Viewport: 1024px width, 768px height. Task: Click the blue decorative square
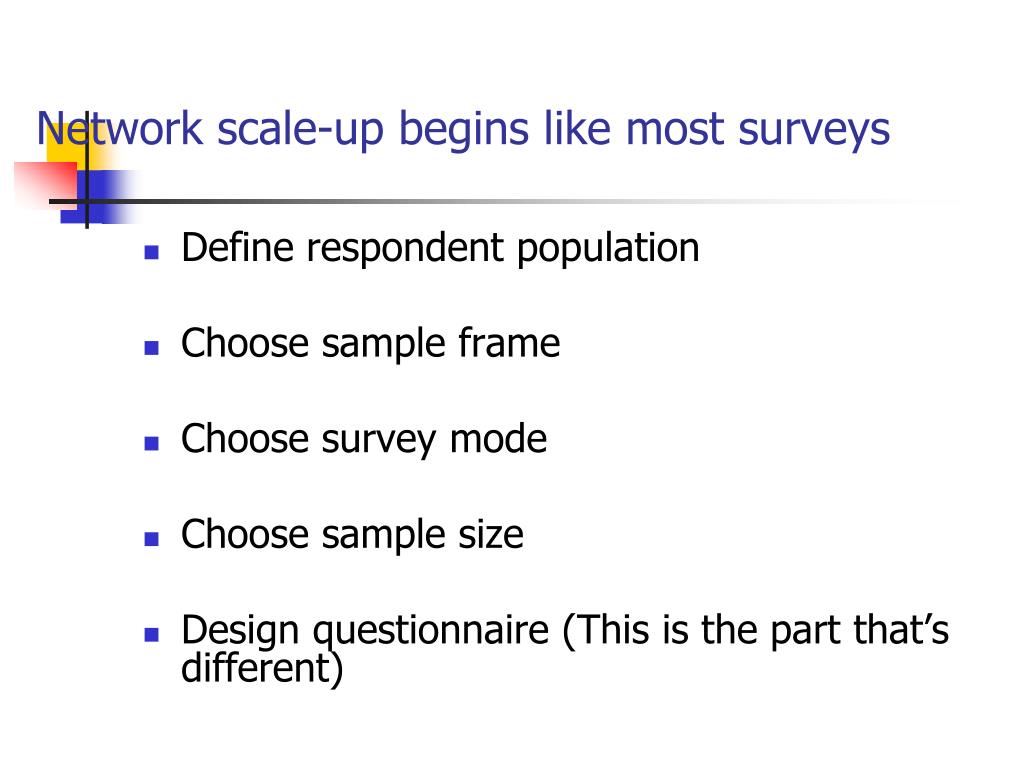(98, 197)
